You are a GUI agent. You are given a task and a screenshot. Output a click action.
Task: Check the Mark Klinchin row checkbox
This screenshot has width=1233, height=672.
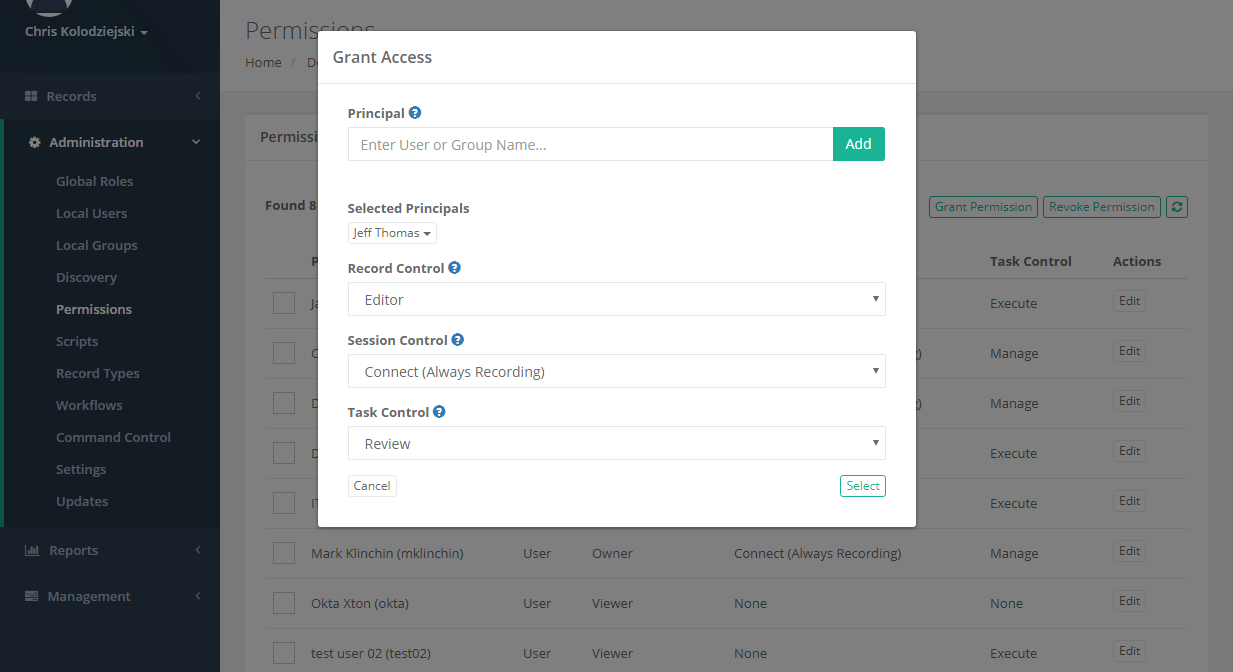pyautogui.click(x=284, y=553)
